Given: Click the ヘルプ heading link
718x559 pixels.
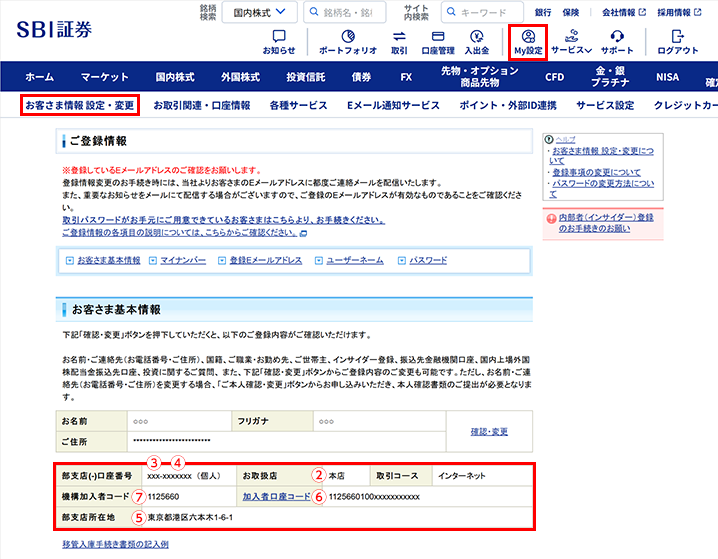Looking at the screenshot, I should (x=565, y=139).
